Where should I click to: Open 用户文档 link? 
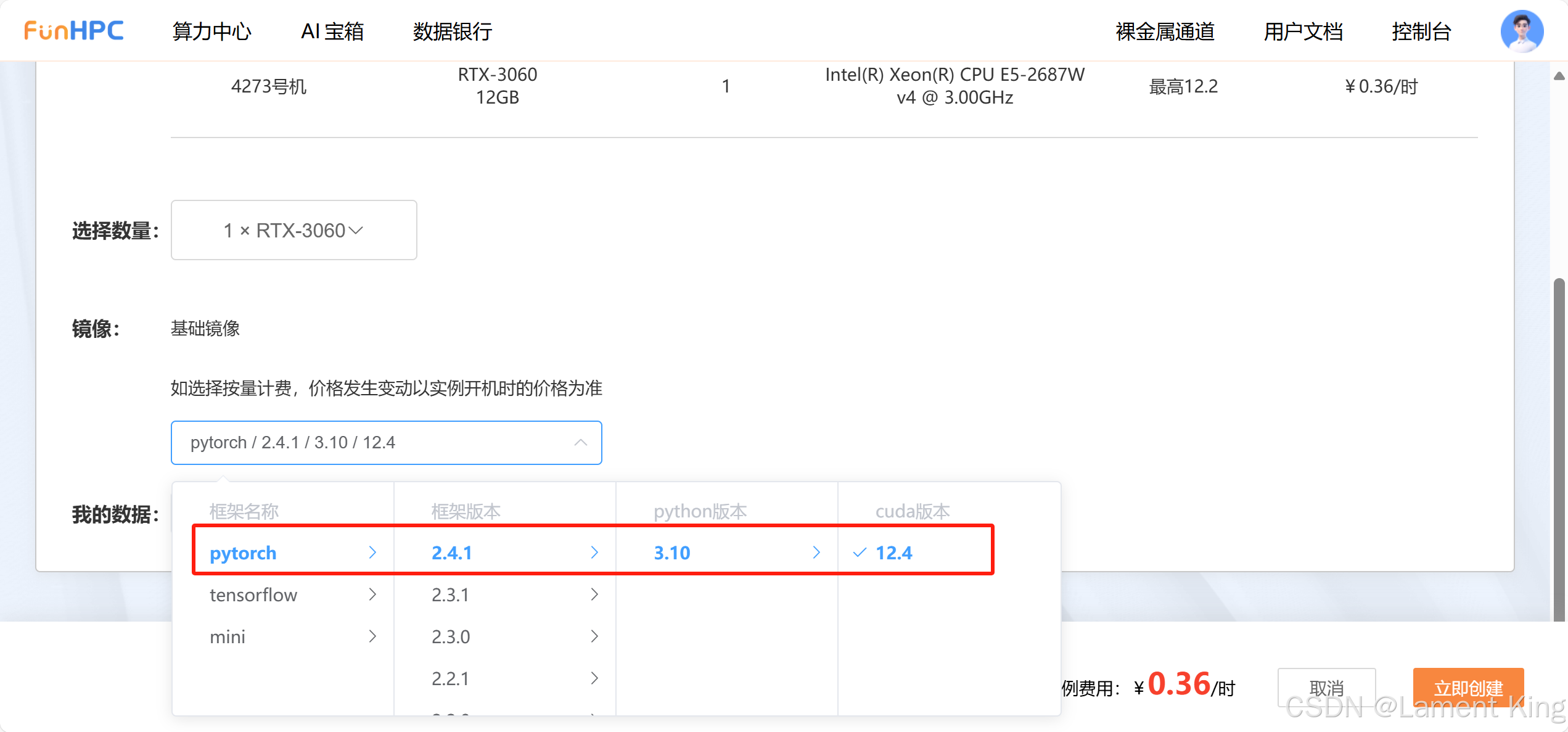pyautogui.click(x=1303, y=31)
